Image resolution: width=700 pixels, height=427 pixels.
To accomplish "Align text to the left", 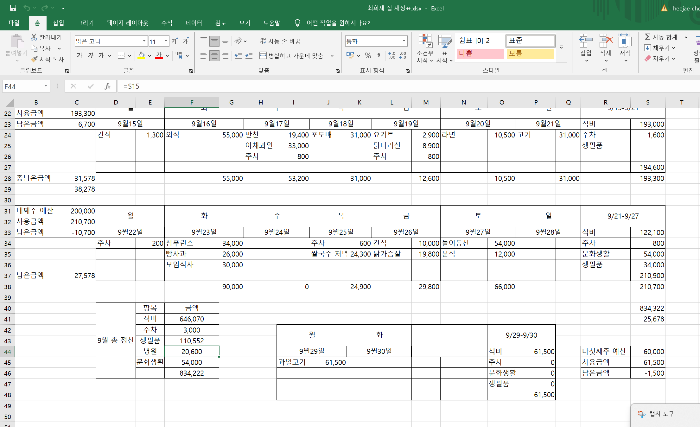I will coord(204,56).
